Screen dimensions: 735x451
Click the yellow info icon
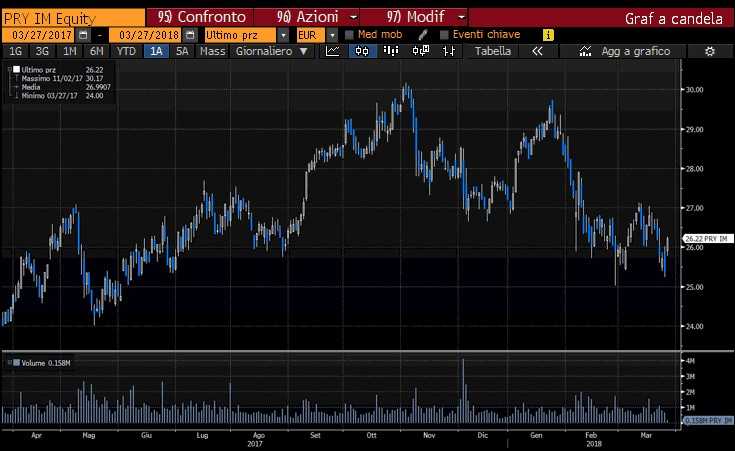[x=548, y=35]
